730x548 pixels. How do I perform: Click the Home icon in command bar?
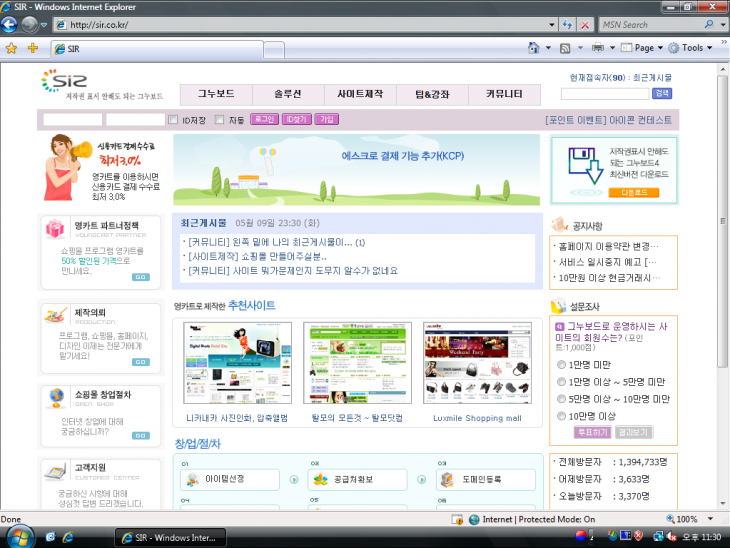534,48
